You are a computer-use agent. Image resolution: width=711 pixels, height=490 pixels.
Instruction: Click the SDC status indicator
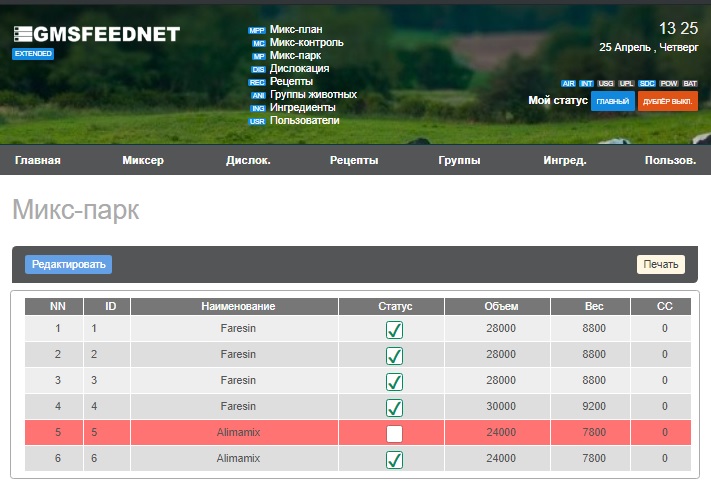click(647, 83)
